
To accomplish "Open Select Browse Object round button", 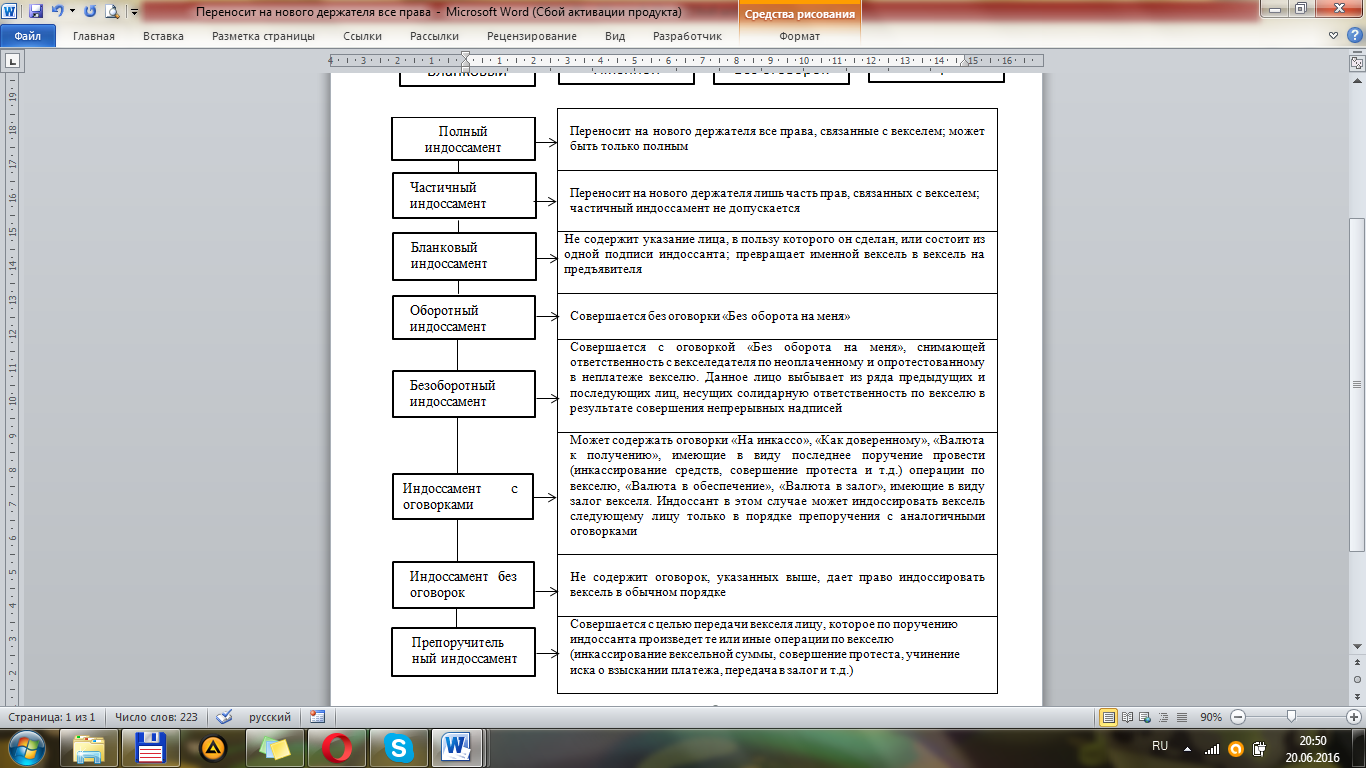I will click(1357, 680).
